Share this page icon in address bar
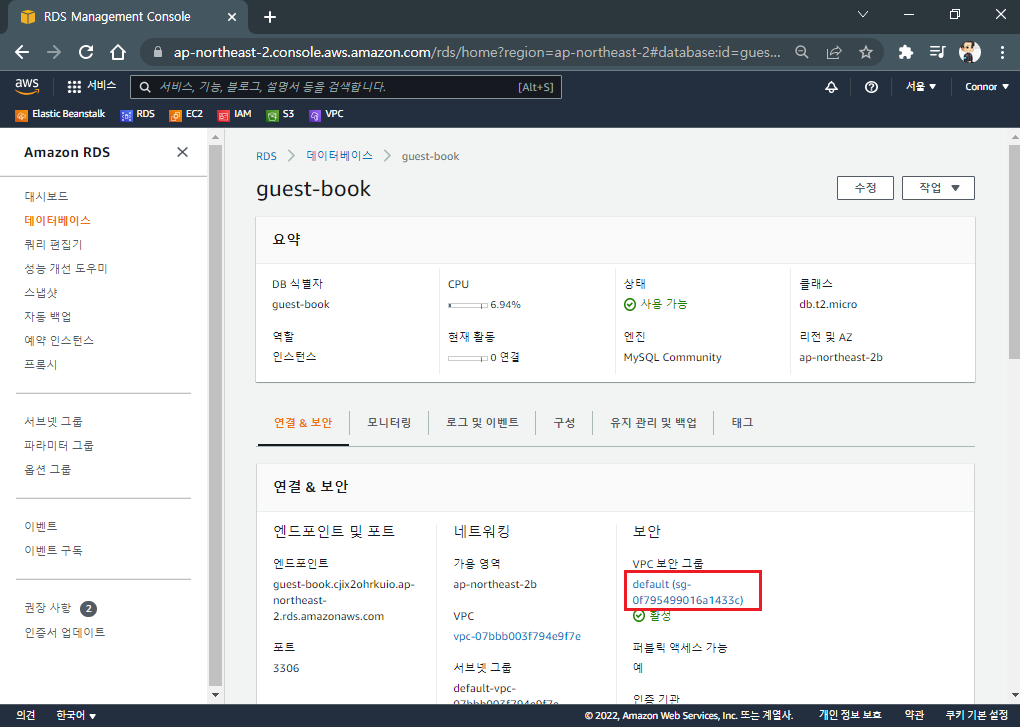 tap(834, 52)
